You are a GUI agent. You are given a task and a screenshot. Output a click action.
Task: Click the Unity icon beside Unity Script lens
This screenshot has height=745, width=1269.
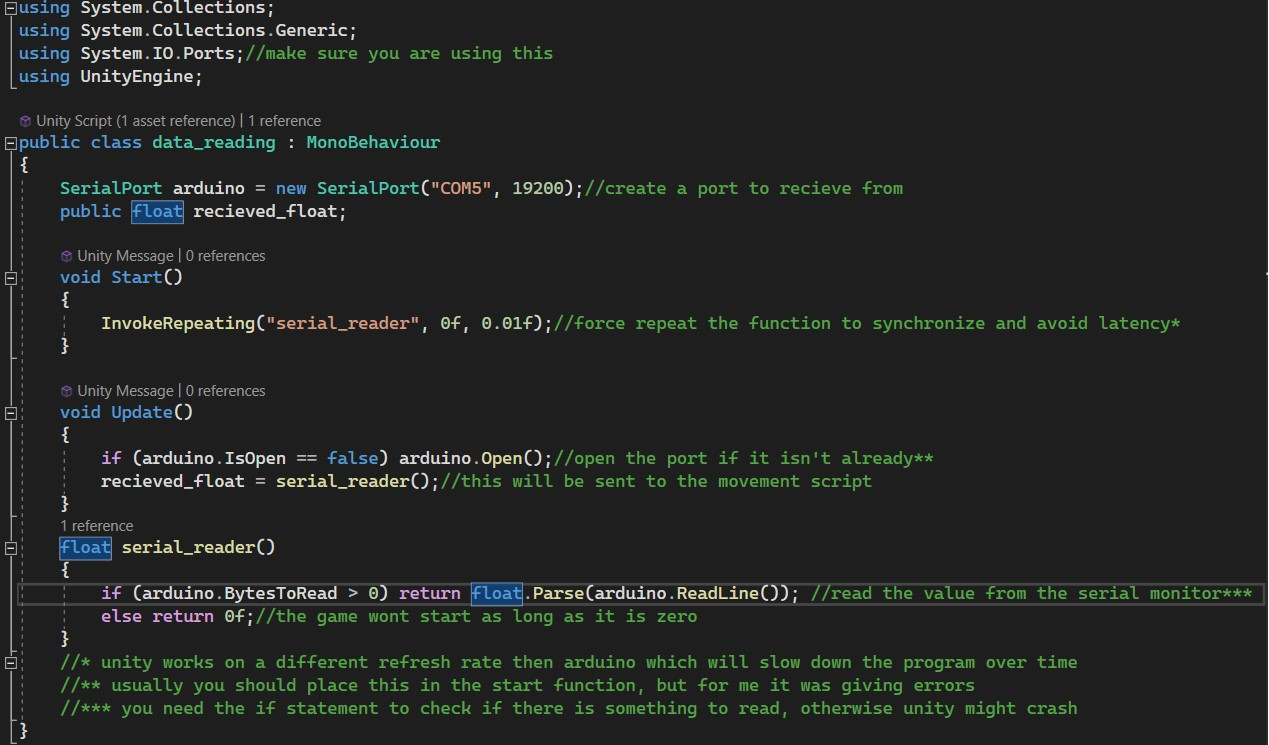click(25, 121)
